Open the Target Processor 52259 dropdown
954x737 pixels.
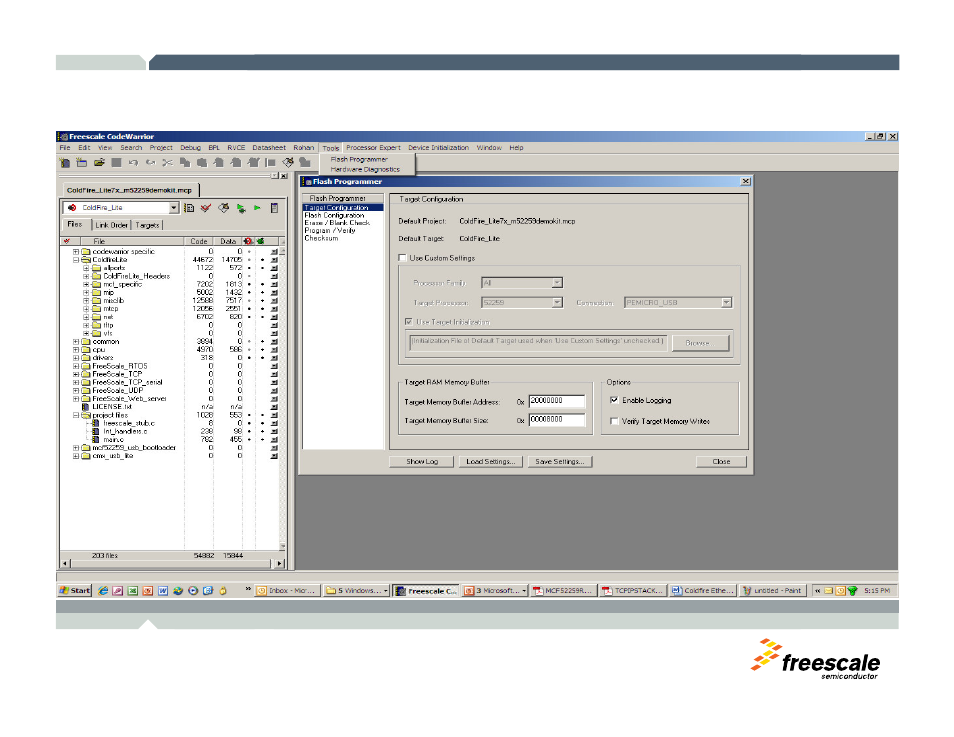pyautogui.click(x=557, y=302)
